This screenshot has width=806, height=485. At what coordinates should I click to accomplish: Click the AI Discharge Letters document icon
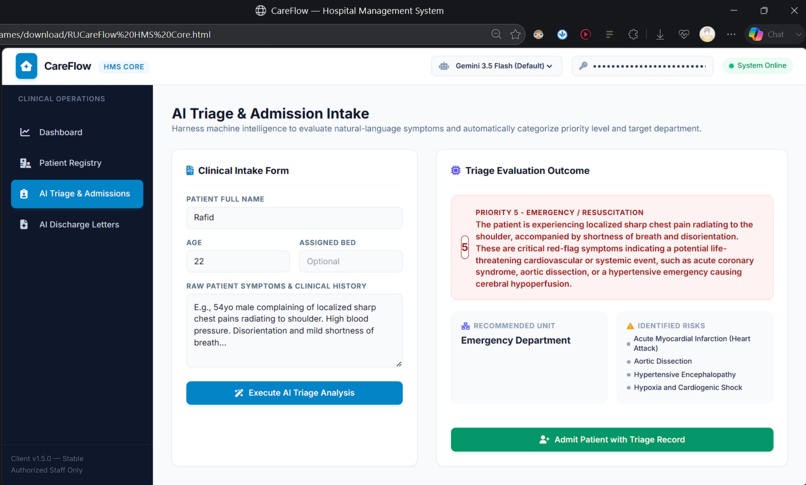coord(24,225)
